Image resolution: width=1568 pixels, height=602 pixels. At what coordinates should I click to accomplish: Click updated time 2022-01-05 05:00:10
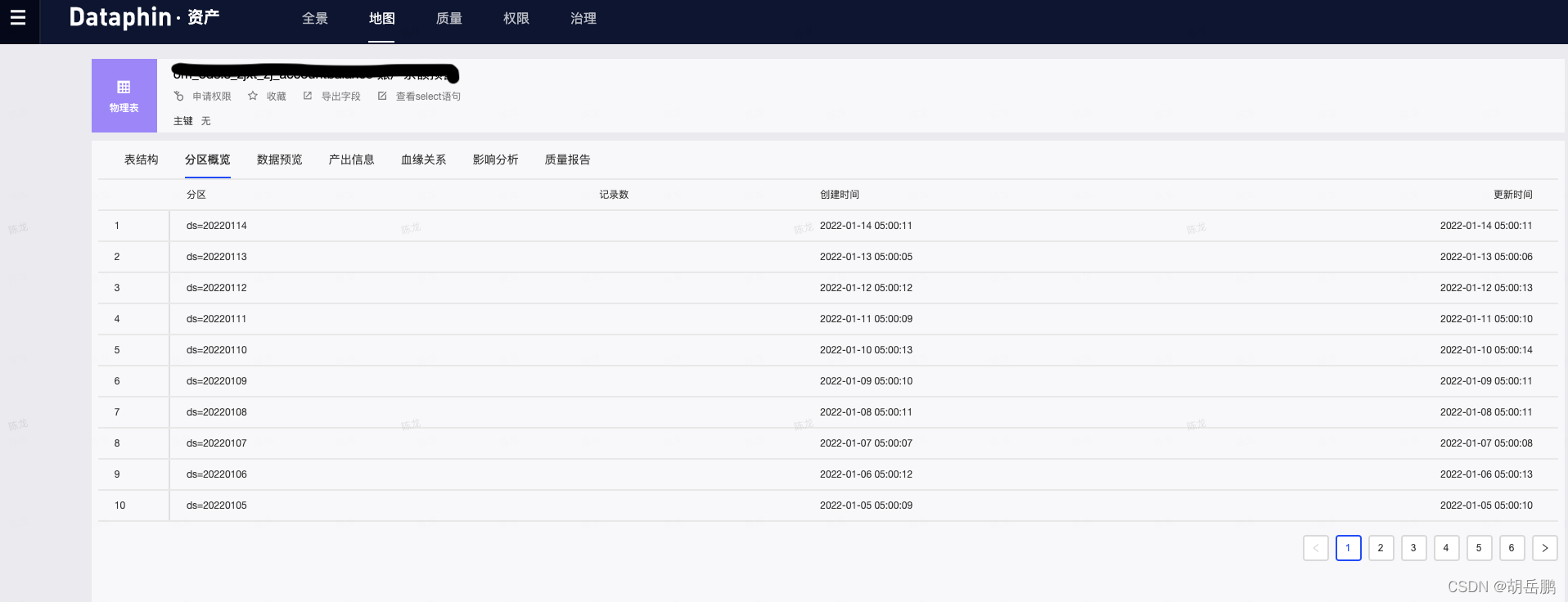1486,505
